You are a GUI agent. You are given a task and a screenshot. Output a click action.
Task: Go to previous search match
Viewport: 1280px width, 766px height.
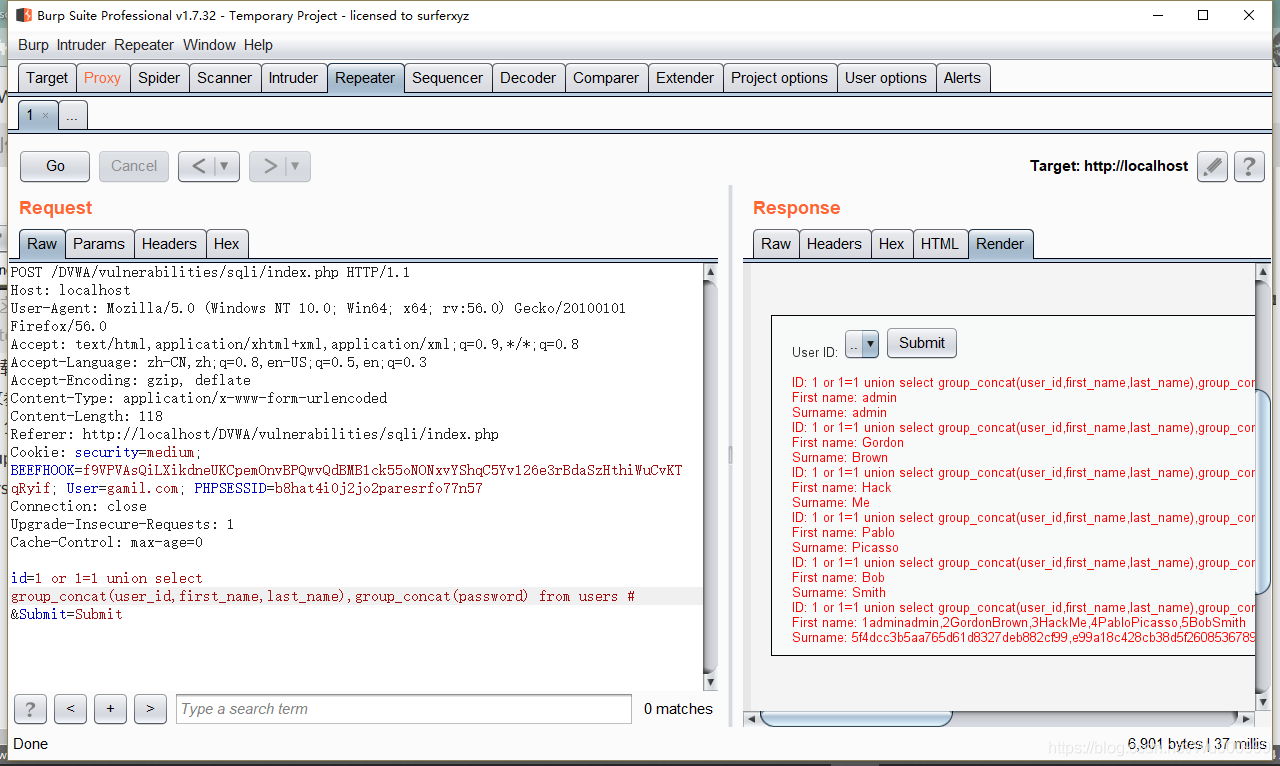[70, 709]
